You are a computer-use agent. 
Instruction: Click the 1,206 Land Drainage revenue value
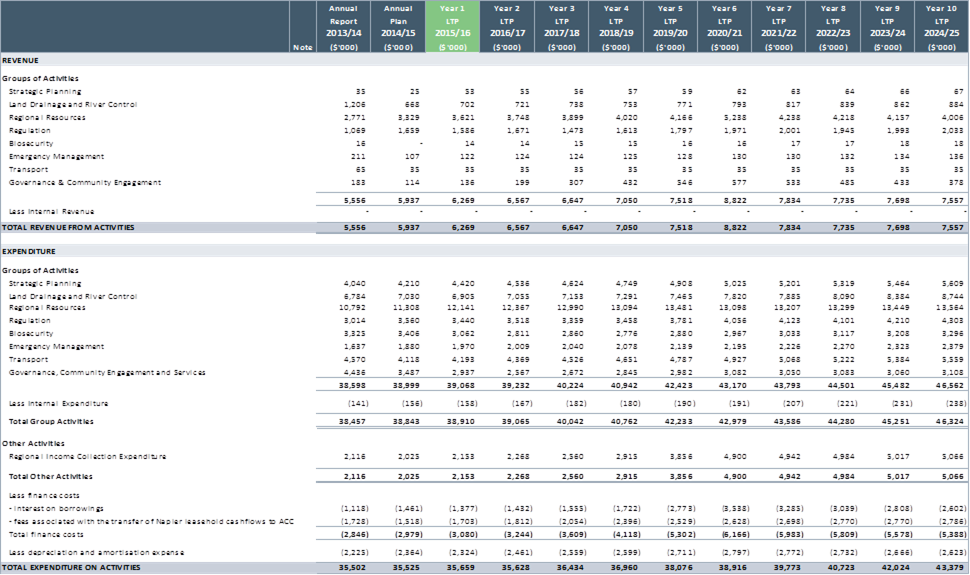point(356,105)
